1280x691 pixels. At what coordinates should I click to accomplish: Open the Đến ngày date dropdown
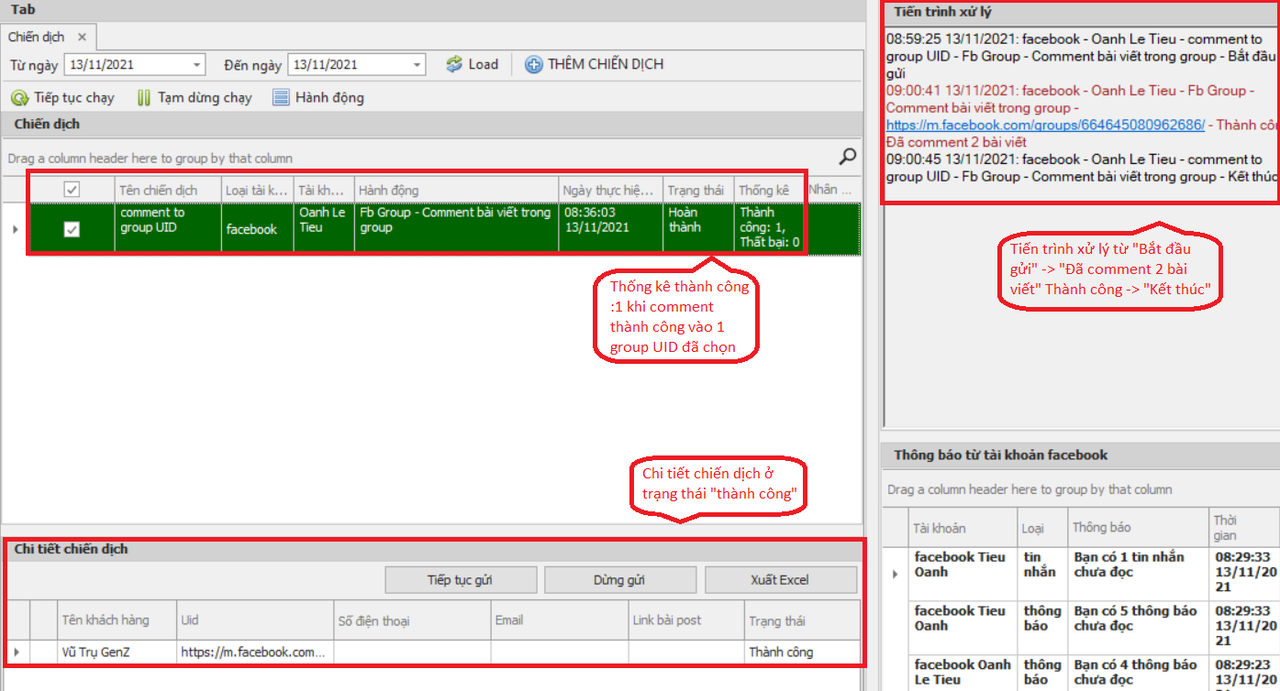pyautogui.click(x=417, y=65)
